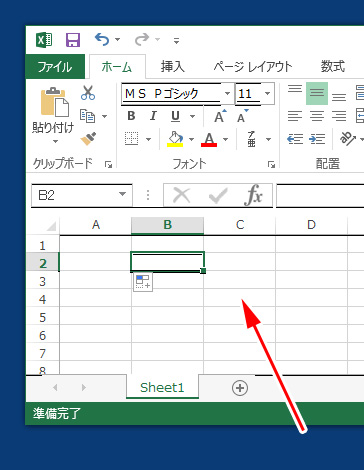Expand the font size dropdown

267,93
